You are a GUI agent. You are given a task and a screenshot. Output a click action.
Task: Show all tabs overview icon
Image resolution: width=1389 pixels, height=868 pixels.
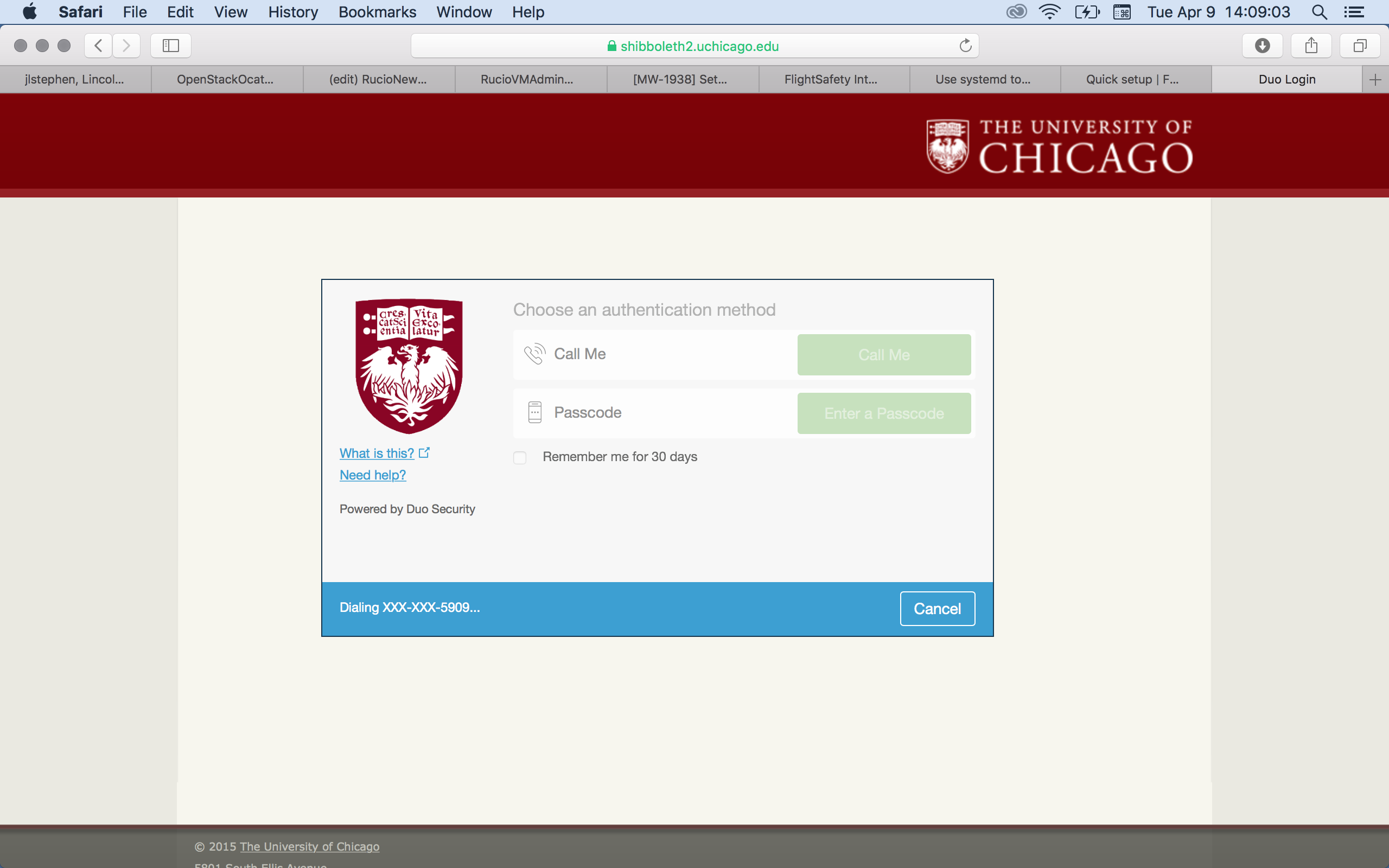1360,46
